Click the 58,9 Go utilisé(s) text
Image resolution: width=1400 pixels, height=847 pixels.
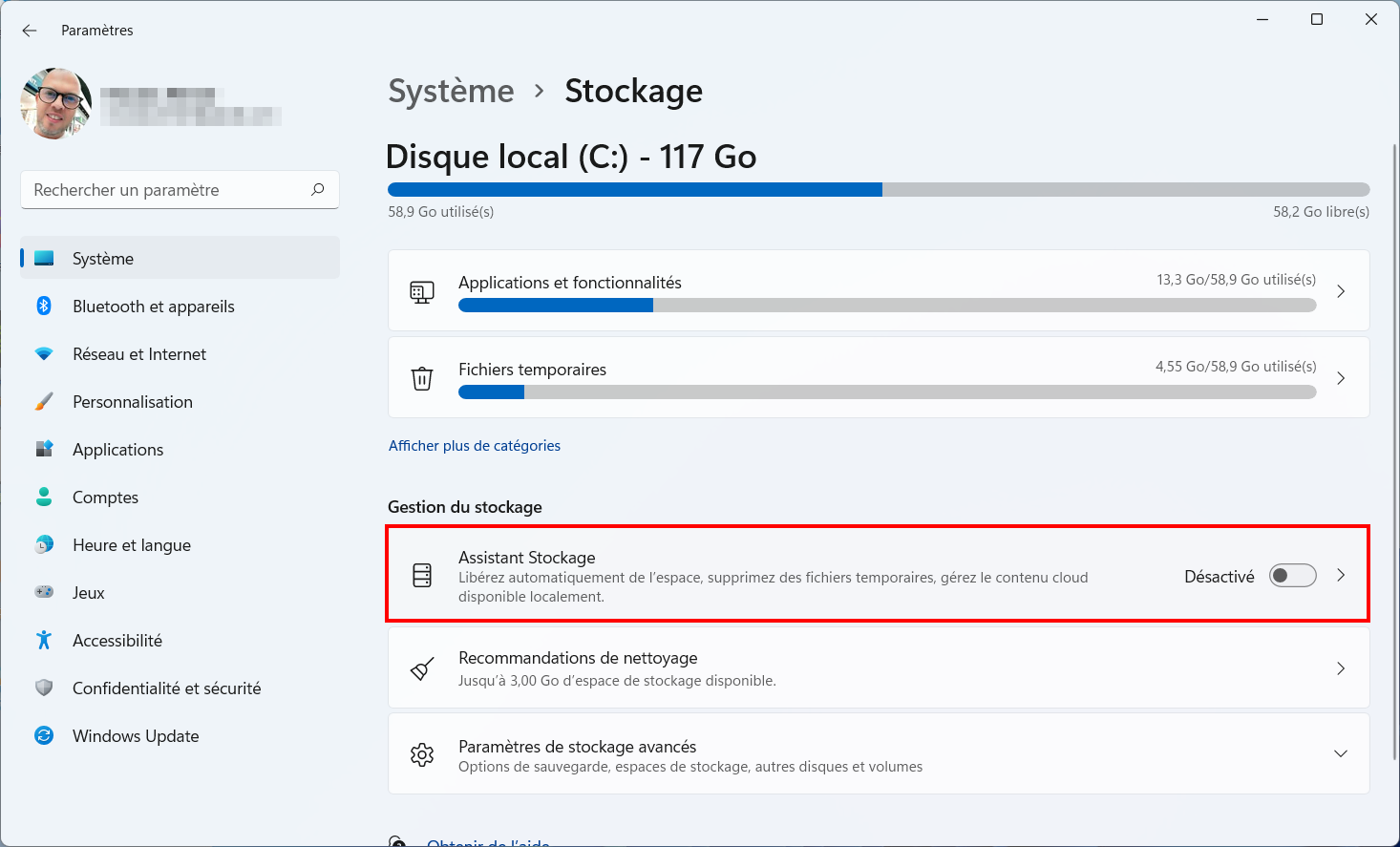click(x=441, y=212)
